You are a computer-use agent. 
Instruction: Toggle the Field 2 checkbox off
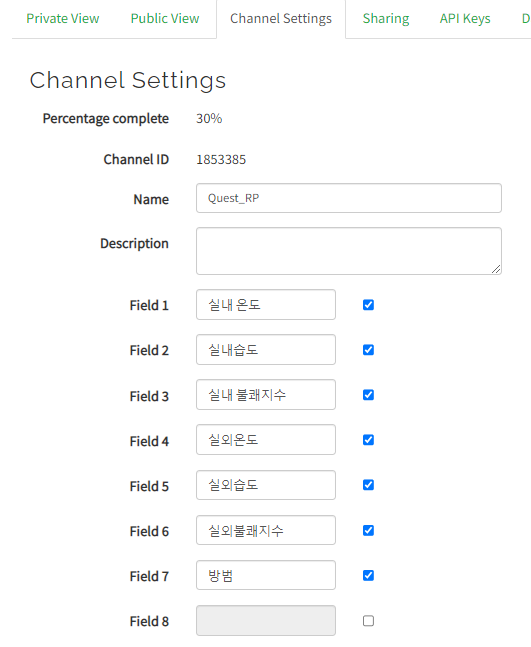tap(368, 350)
